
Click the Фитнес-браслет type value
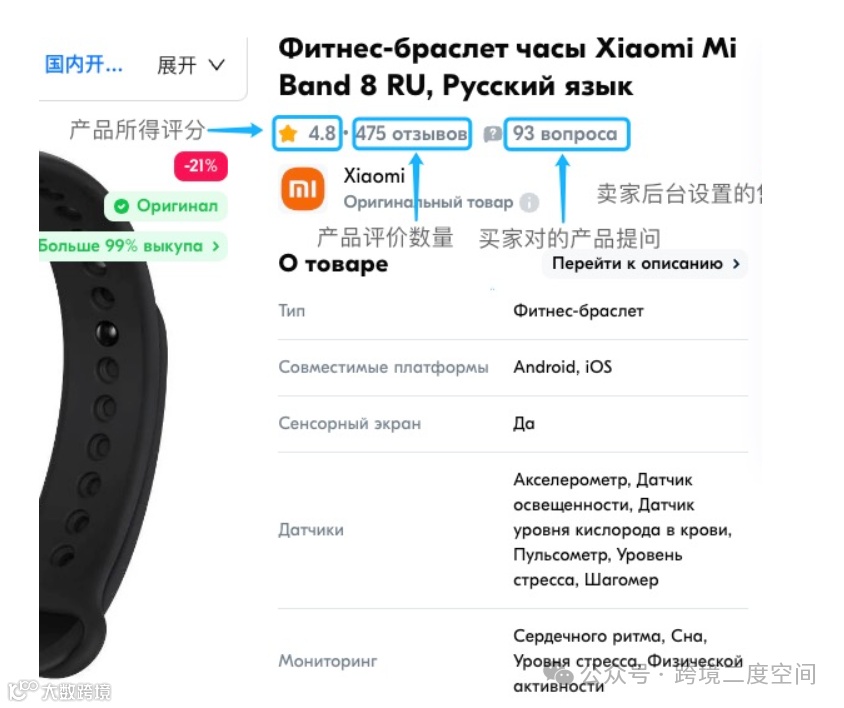tap(578, 311)
